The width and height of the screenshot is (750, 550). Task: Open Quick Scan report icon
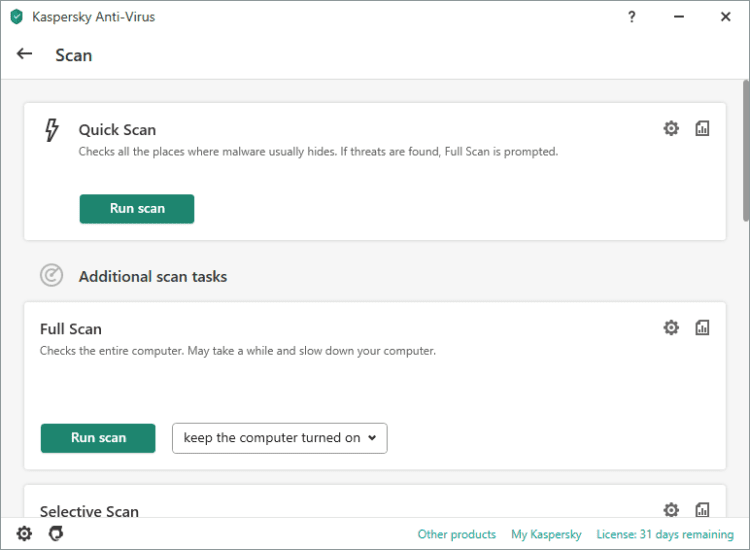(702, 128)
